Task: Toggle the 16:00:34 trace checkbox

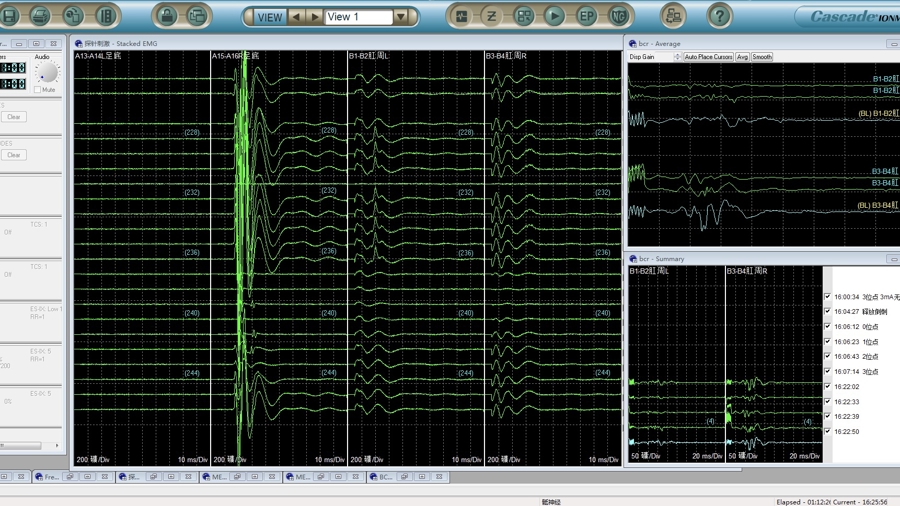Action: (x=827, y=297)
